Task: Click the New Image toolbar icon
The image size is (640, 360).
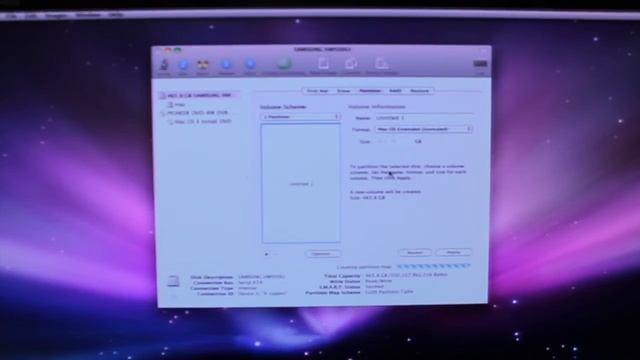Action: [x=323, y=63]
